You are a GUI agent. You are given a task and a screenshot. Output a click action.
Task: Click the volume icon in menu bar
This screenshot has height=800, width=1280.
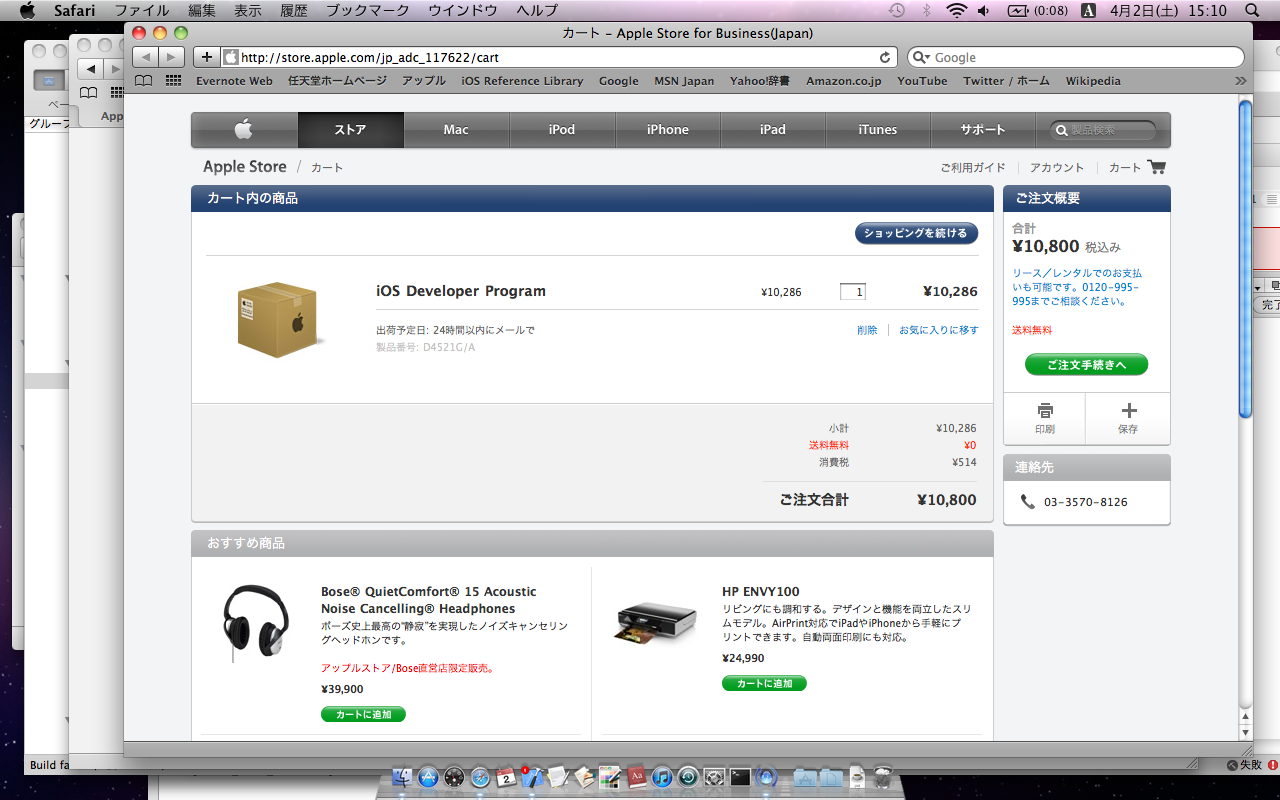pos(984,10)
